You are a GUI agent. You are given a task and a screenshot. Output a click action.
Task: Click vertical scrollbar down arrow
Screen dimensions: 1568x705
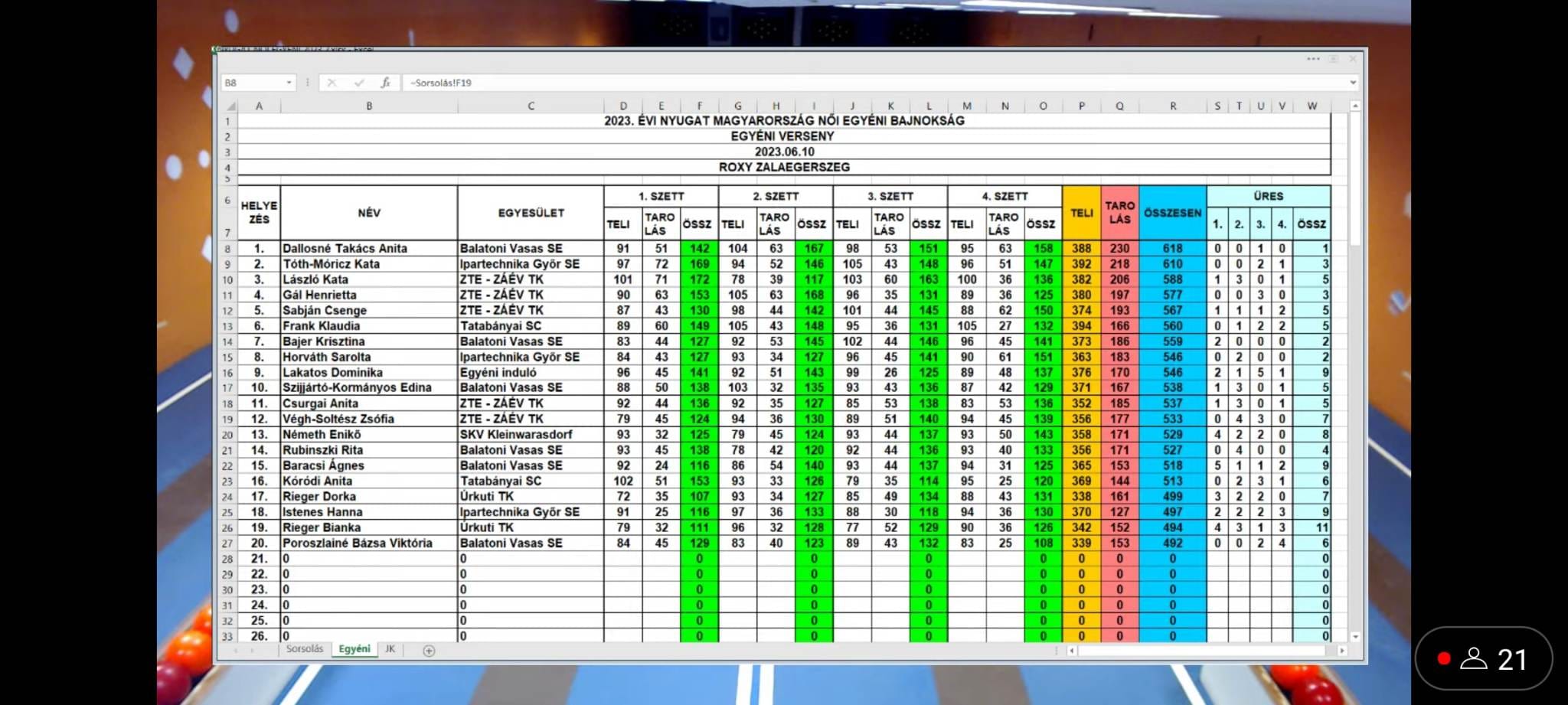pos(1355,637)
